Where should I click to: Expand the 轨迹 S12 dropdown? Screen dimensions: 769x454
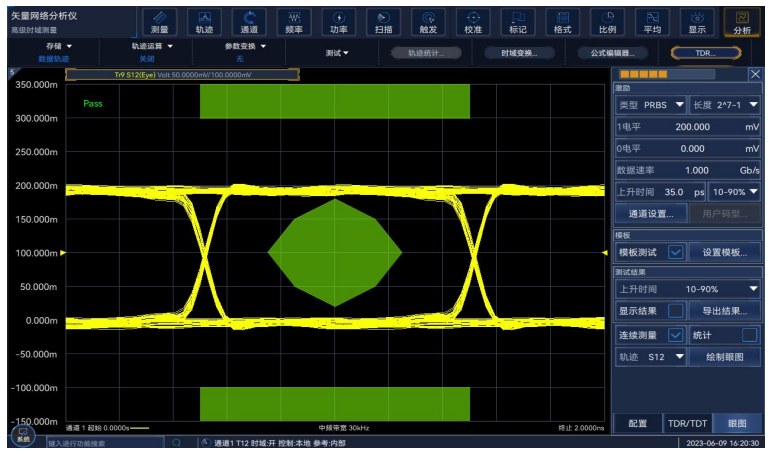[x=651, y=357]
